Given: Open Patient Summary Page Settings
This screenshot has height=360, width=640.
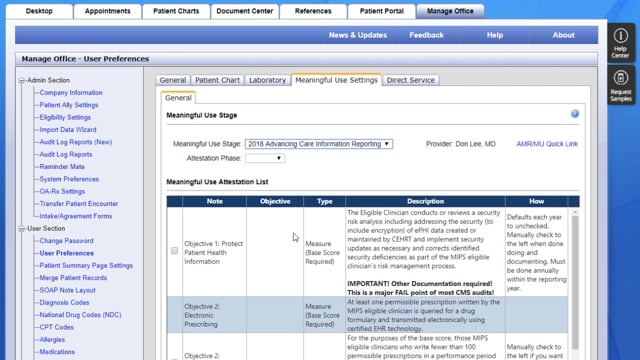Looking at the screenshot, I should click(x=86, y=265).
